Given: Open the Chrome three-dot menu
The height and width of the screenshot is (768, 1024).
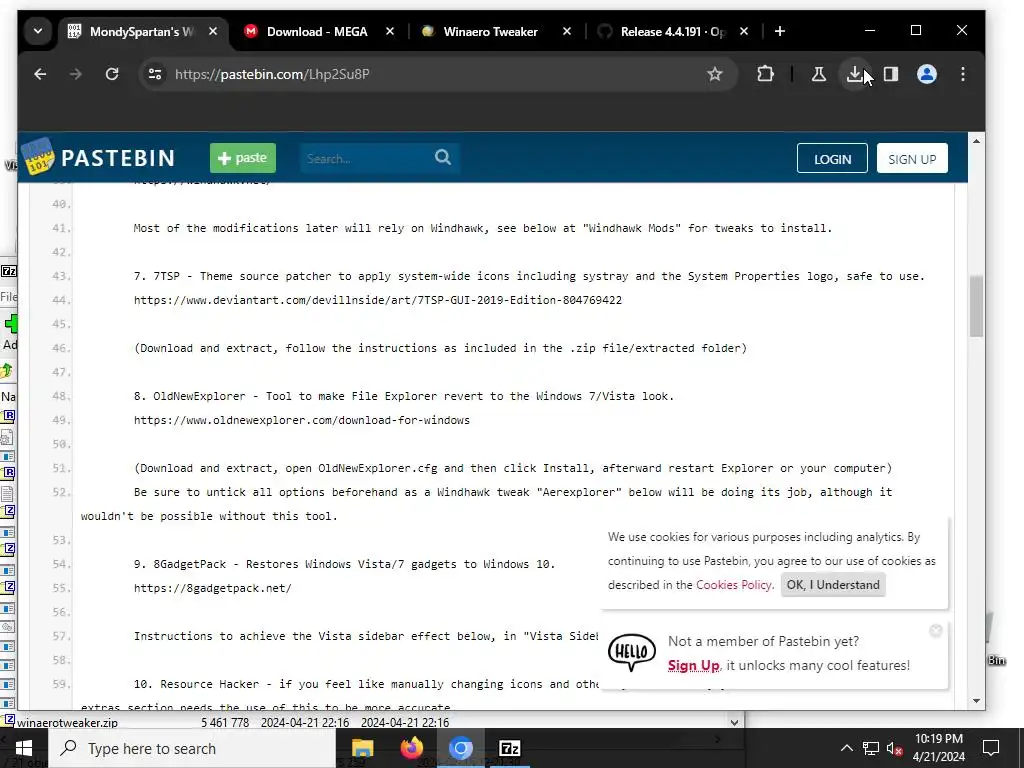Looking at the screenshot, I should pyautogui.click(x=963, y=74).
